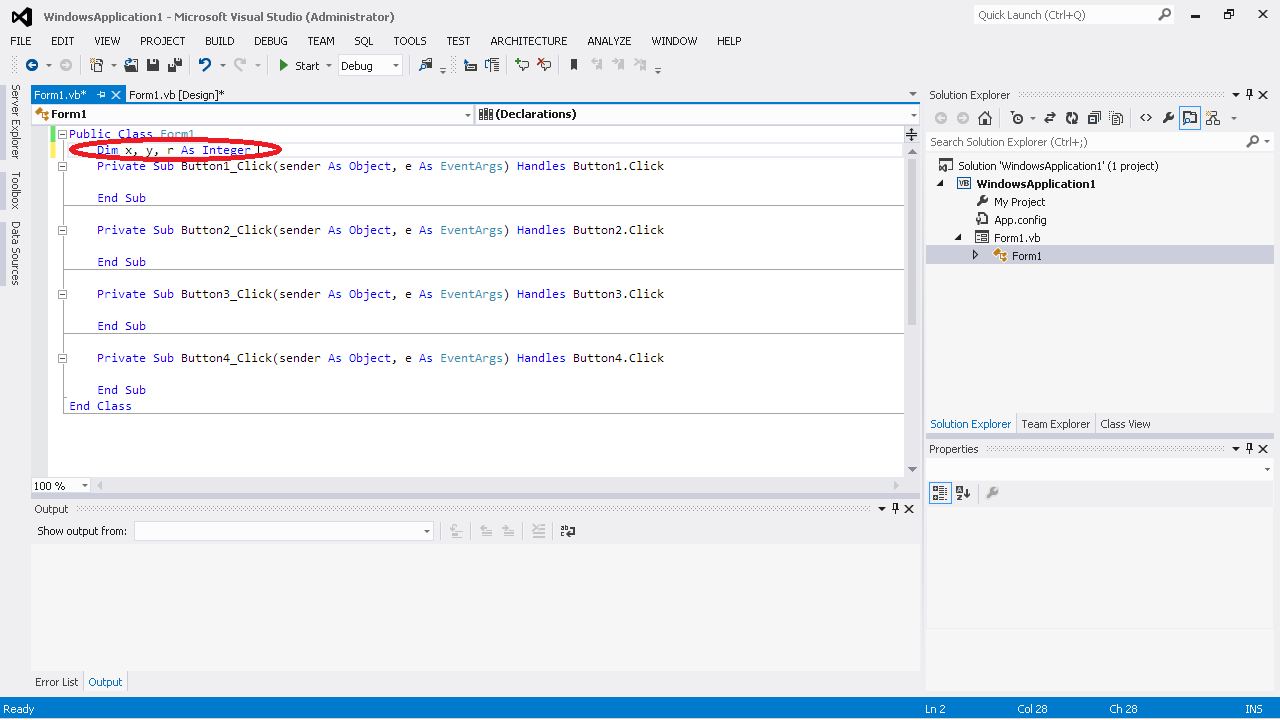The width and height of the screenshot is (1280, 720).
Task: Click the Save All toolbar icon
Action: pos(174,66)
